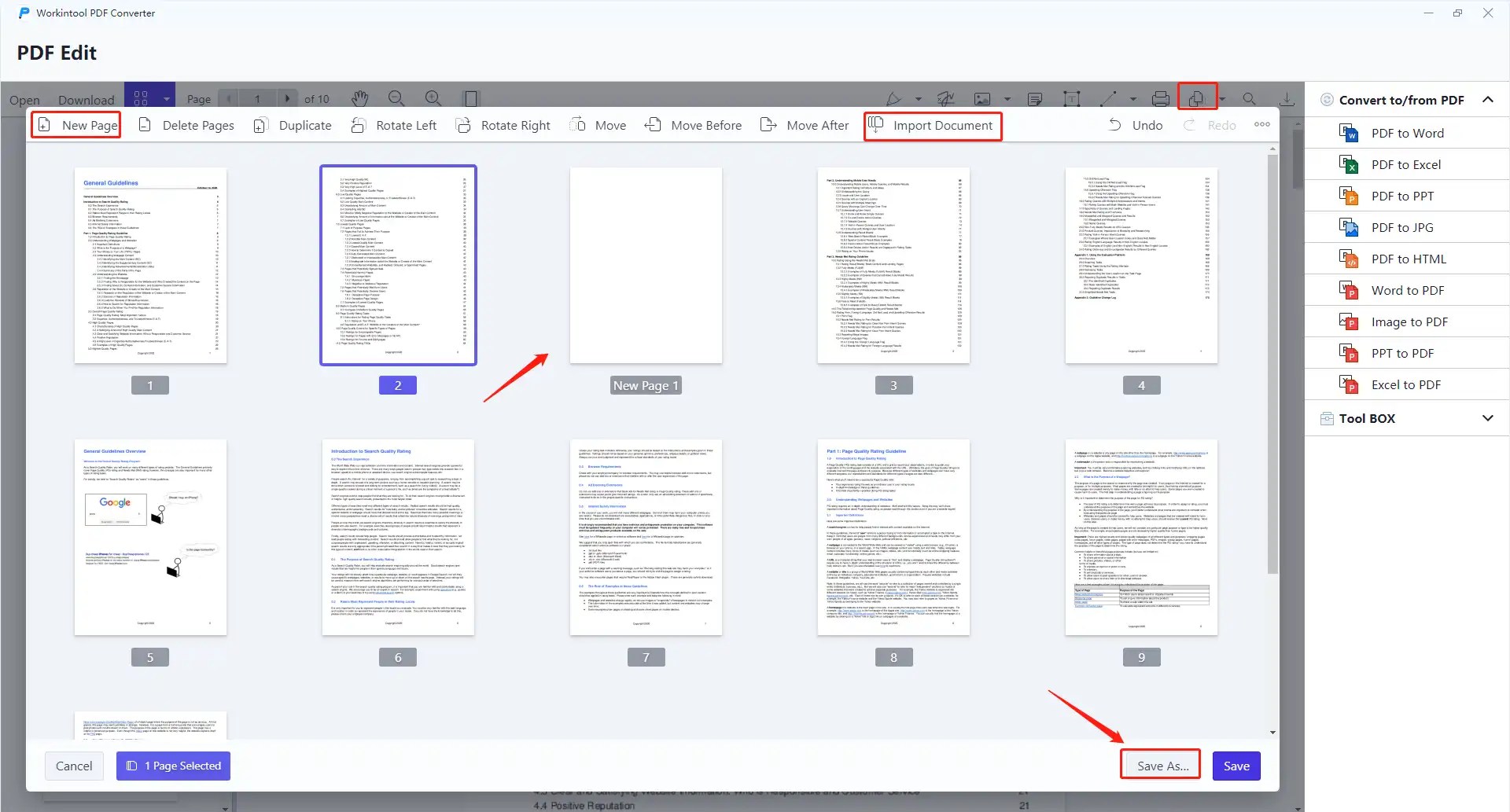Image resolution: width=1510 pixels, height=812 pixels.
Task: Click Rotate Right for selected page
Action: 503,125
